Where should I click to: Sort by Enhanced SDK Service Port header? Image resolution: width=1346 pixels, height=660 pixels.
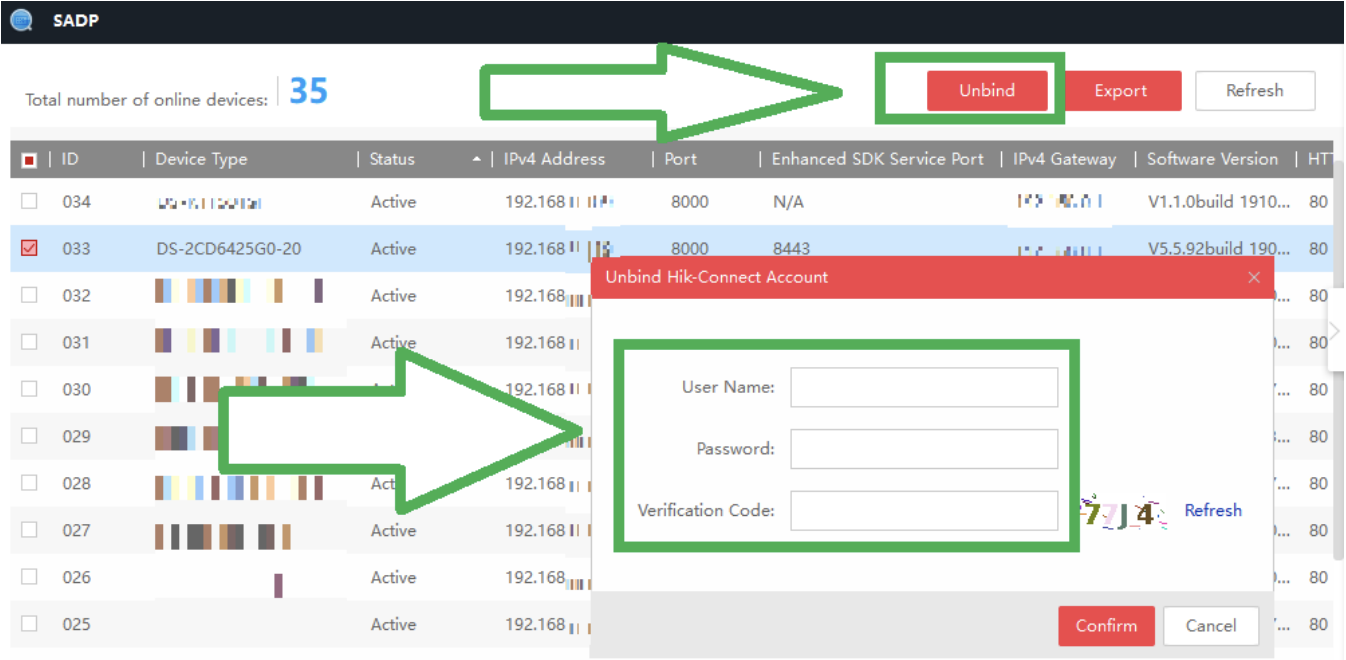878,159
